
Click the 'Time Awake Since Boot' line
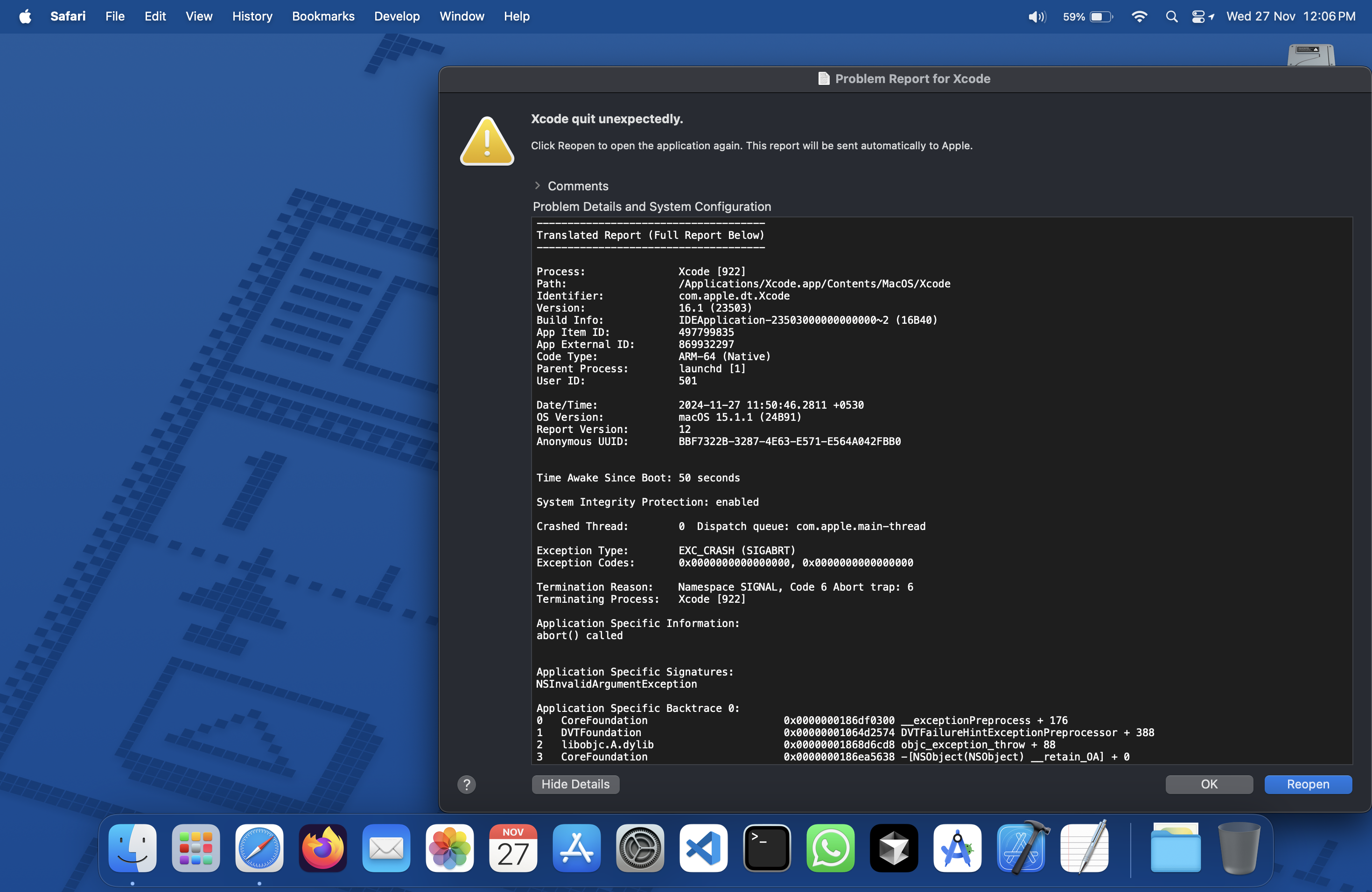638,478
